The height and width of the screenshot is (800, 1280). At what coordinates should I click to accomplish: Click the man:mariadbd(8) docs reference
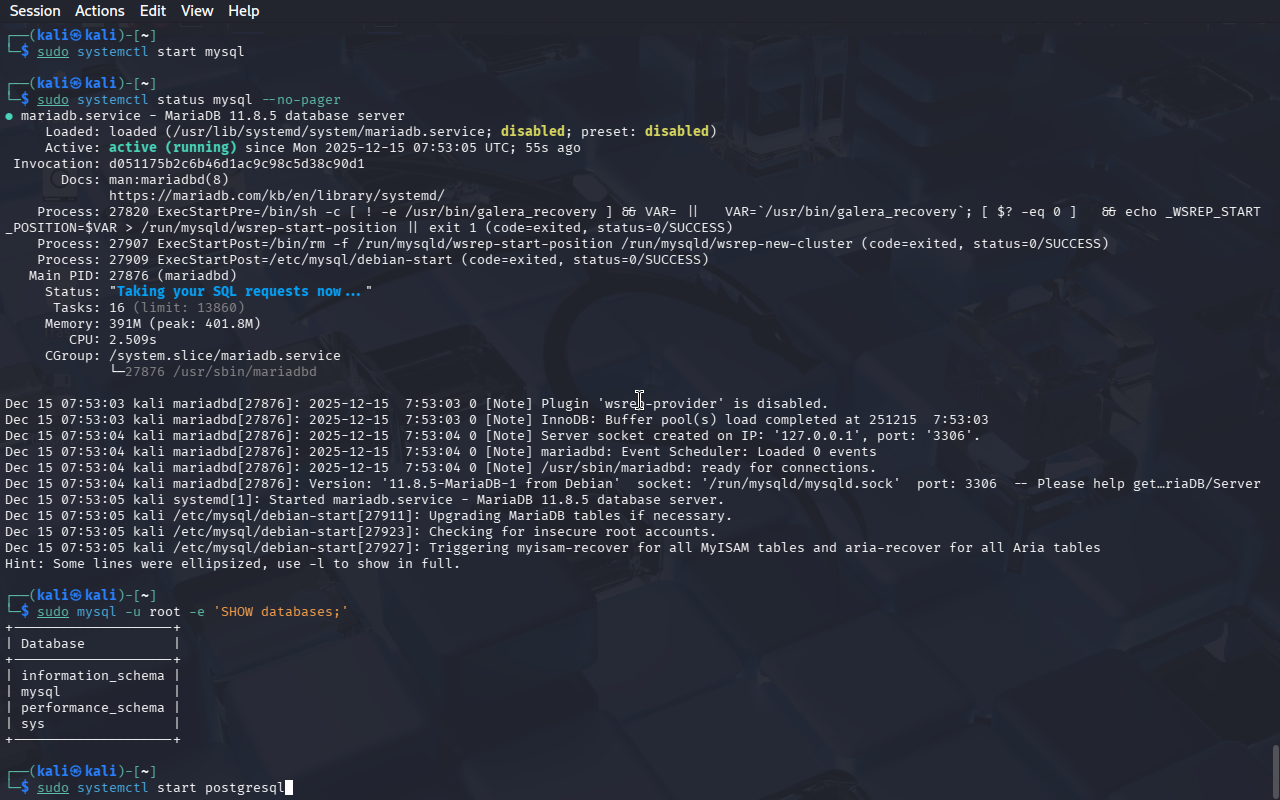[168, 180]
